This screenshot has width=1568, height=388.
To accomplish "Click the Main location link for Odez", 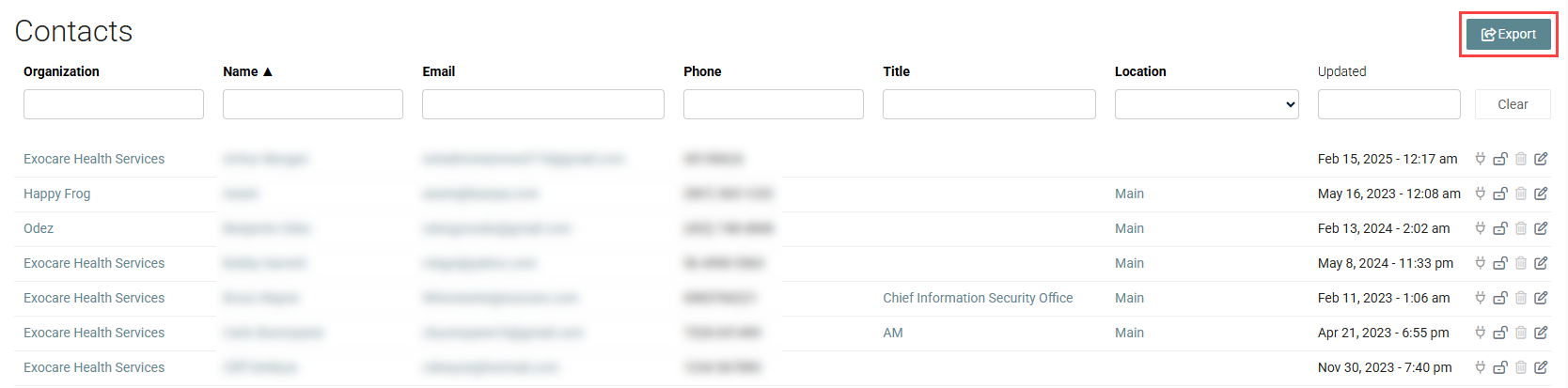I will [1129, 228].
